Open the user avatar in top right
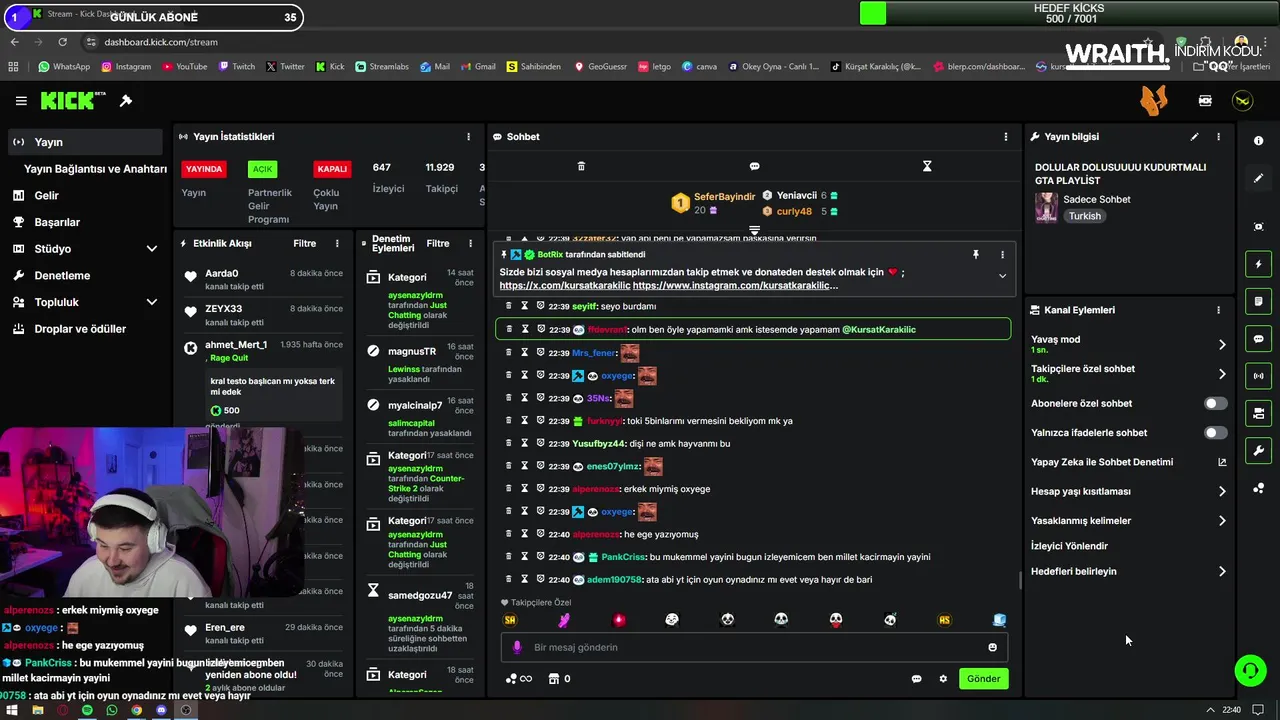 coord(1243,101)
